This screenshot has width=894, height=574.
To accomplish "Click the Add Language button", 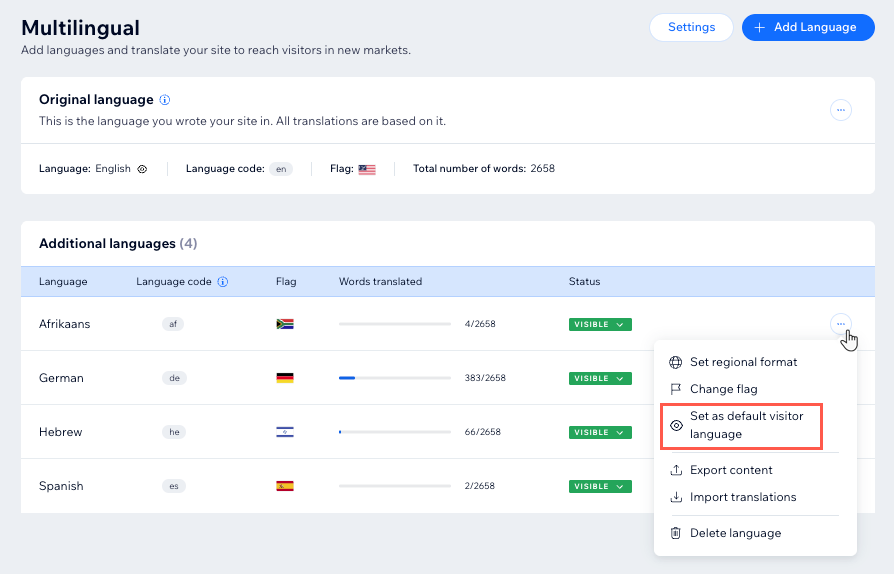I will pos(808,27).
